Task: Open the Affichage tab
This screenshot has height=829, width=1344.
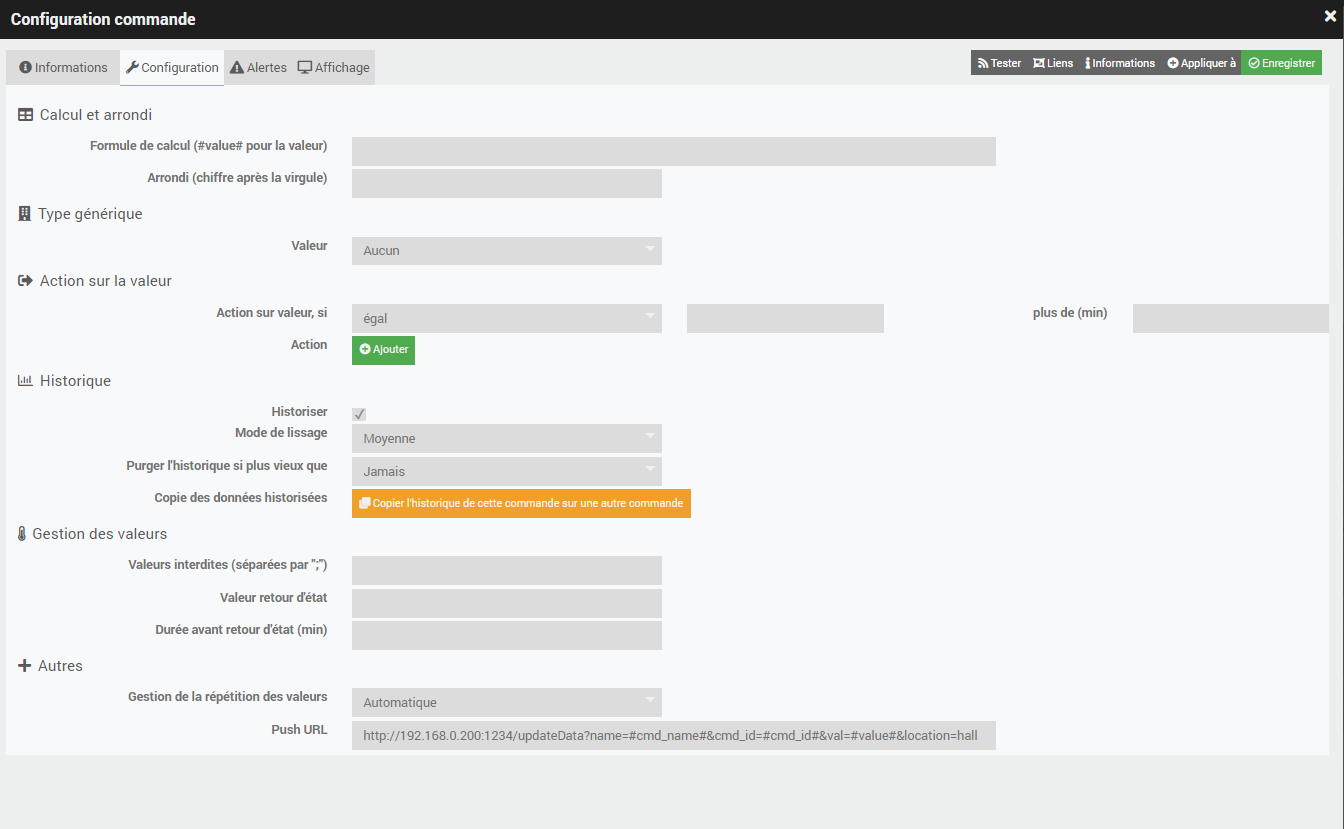Action: click(334, 68)
